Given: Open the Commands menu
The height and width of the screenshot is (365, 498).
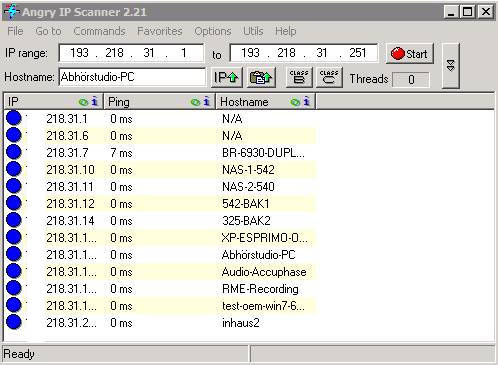Looking at the screenshot, I should coord(99,31).
